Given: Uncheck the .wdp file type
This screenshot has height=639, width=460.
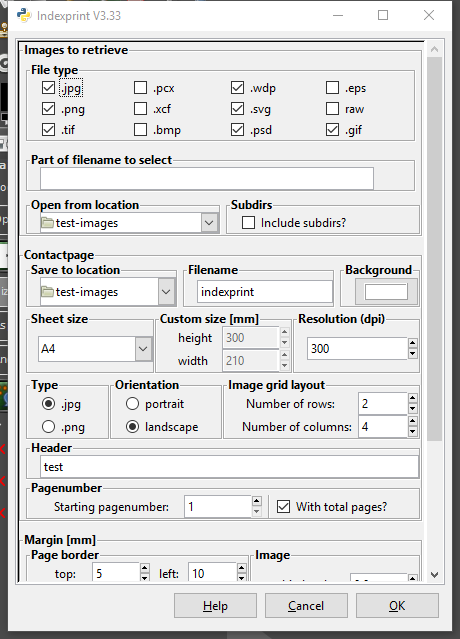Looking at the screenshot, I should pyautogui.click(x=238, y=88).
